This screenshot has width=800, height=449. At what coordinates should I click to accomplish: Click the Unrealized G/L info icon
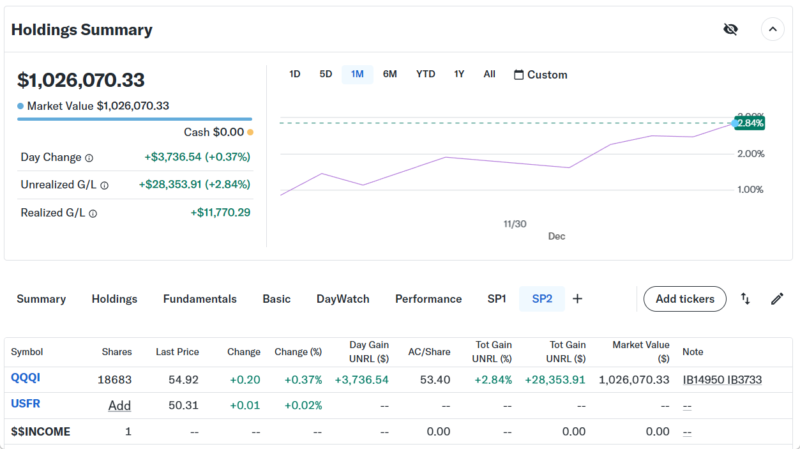tap(104, 185)
